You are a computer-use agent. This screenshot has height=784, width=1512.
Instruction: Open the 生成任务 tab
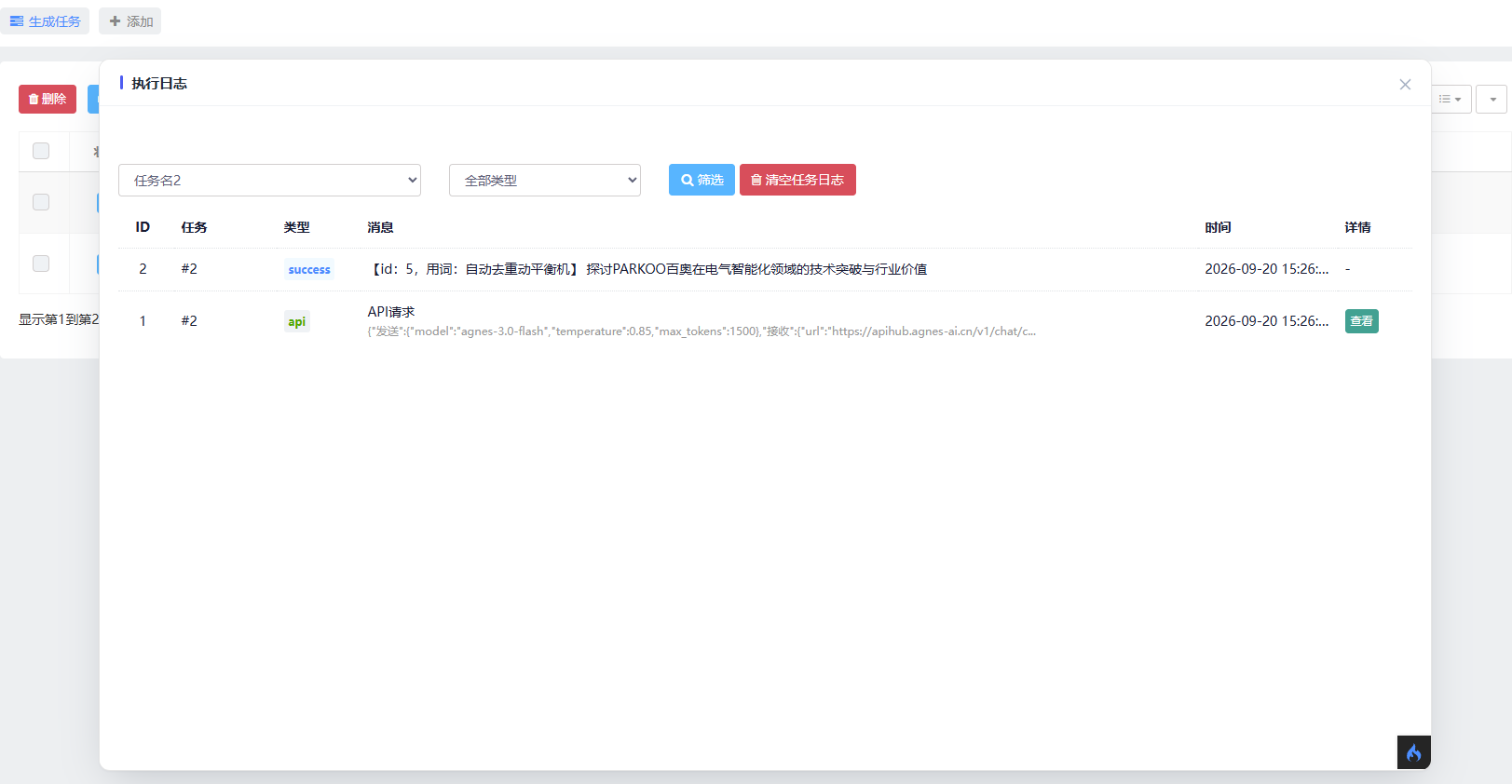point(45,21)
